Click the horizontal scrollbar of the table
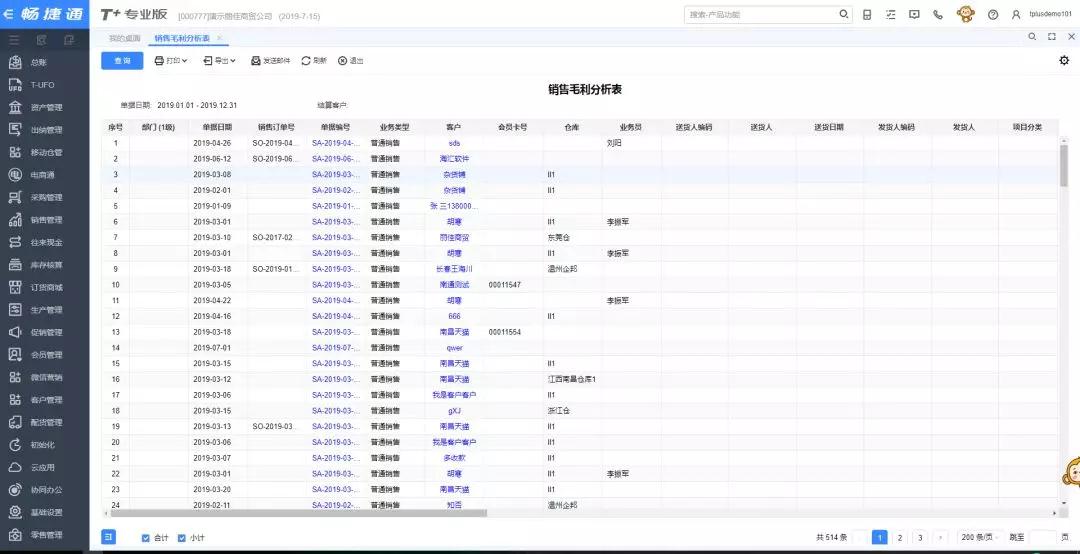 298,513
